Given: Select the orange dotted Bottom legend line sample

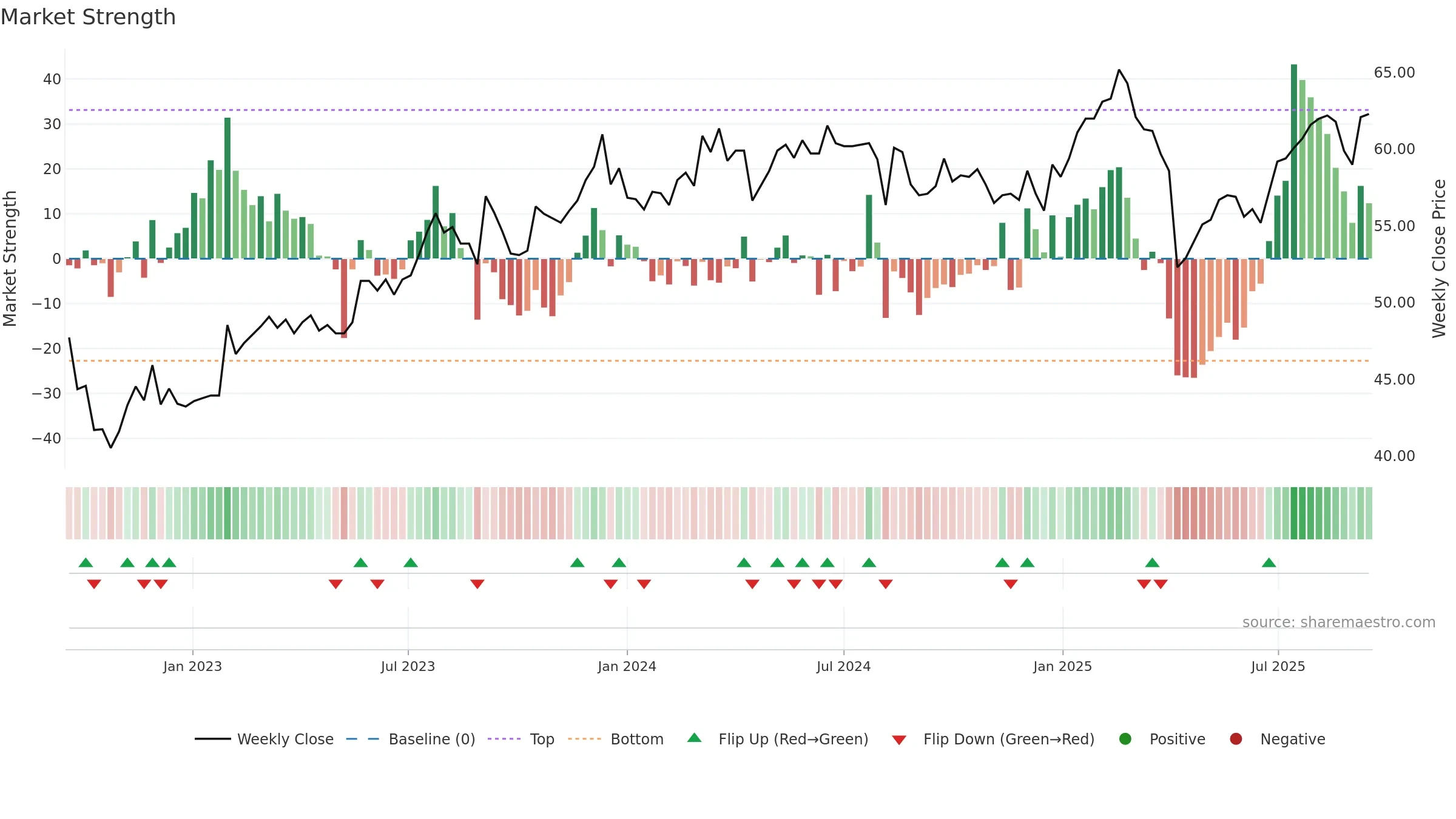Looking at the screenshot, I should point(584,739).
